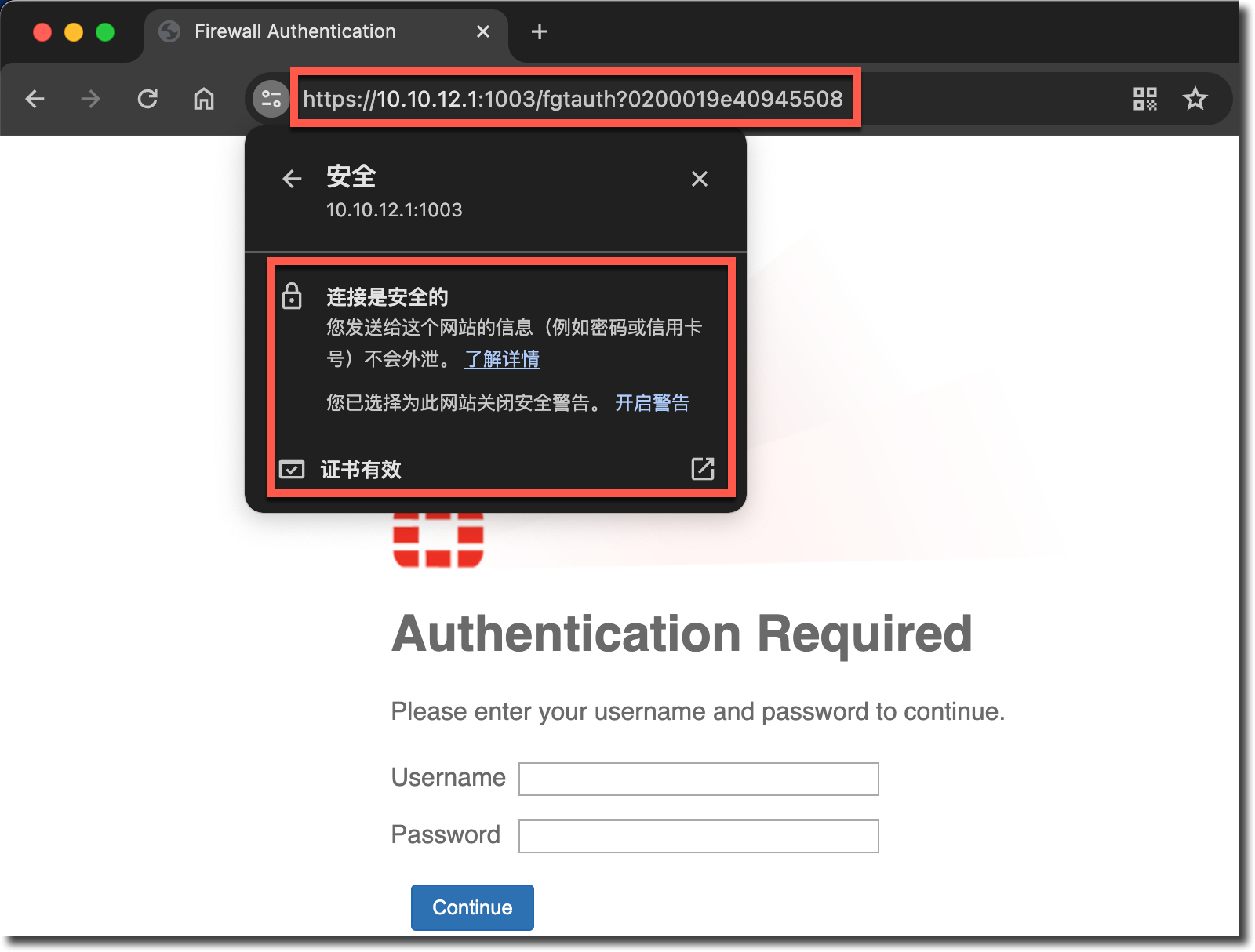Focus the Username input field

pos(698,779)
